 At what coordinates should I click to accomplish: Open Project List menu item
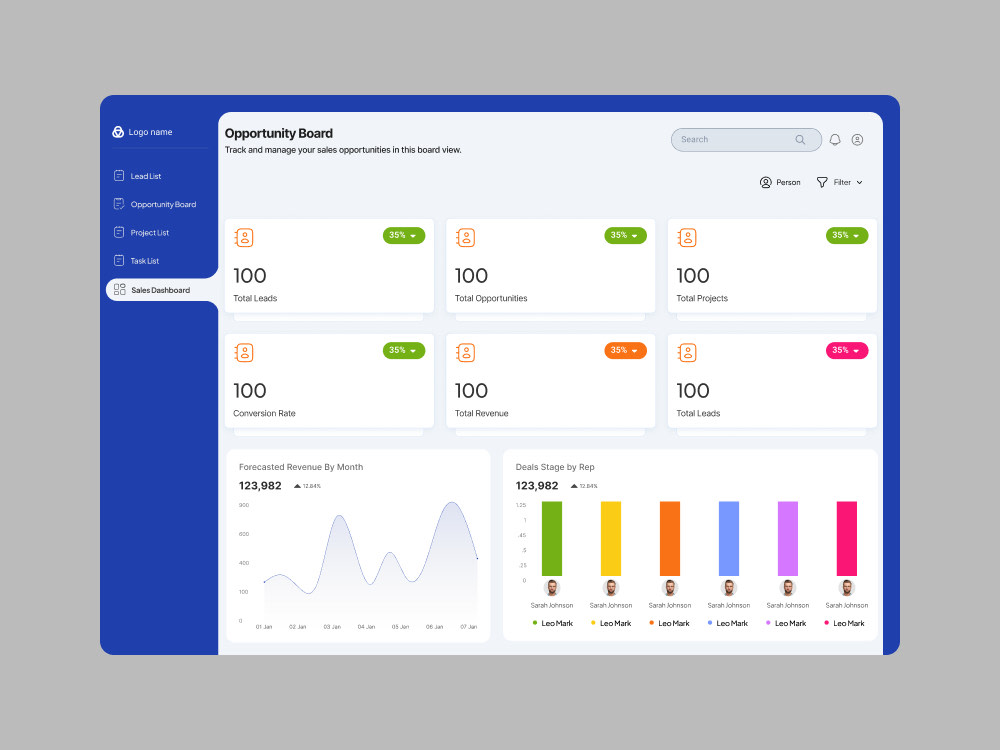click(150, 233)
